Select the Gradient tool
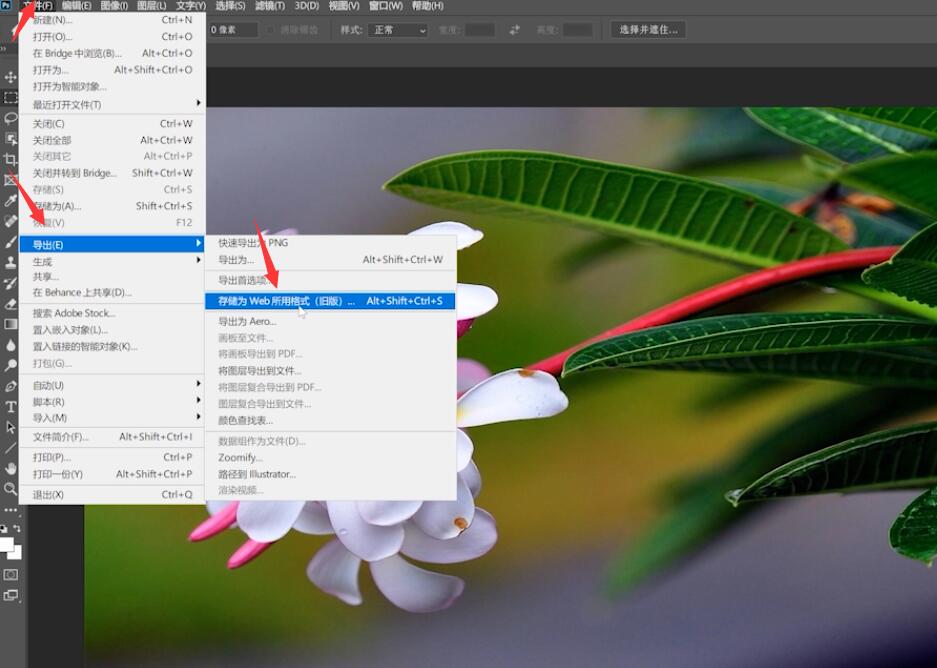 pos(10,324)
